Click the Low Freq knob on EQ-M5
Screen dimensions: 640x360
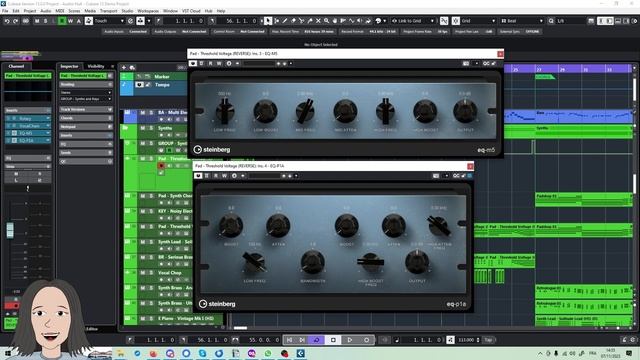coord(224,111)
